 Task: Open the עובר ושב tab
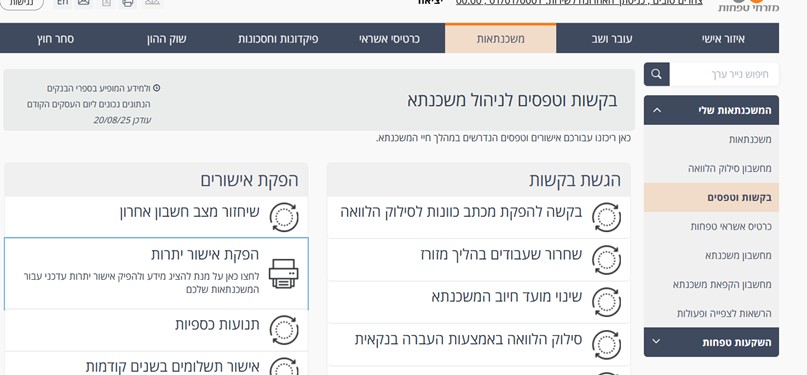[x=612, y=39]
